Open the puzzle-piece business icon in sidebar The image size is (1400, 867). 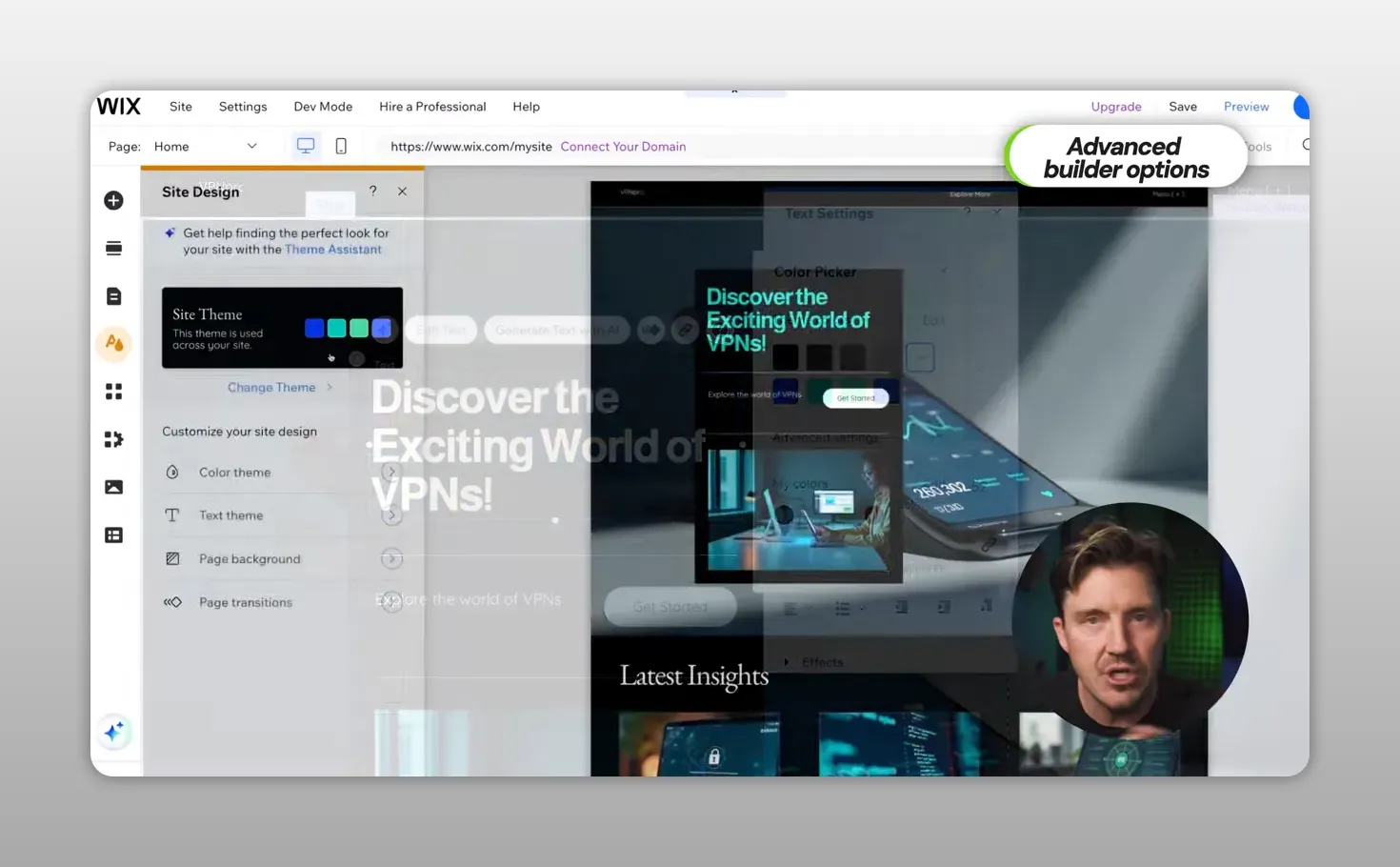click(113, 439)
